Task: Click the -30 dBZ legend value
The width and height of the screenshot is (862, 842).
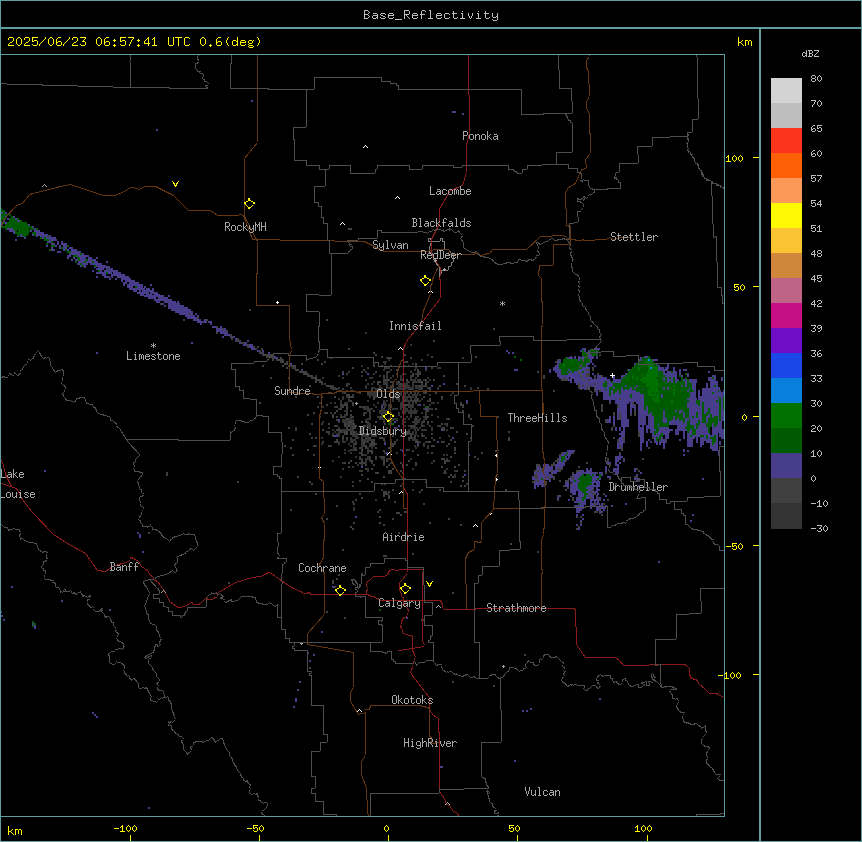Action: click(x=819, y=528)
